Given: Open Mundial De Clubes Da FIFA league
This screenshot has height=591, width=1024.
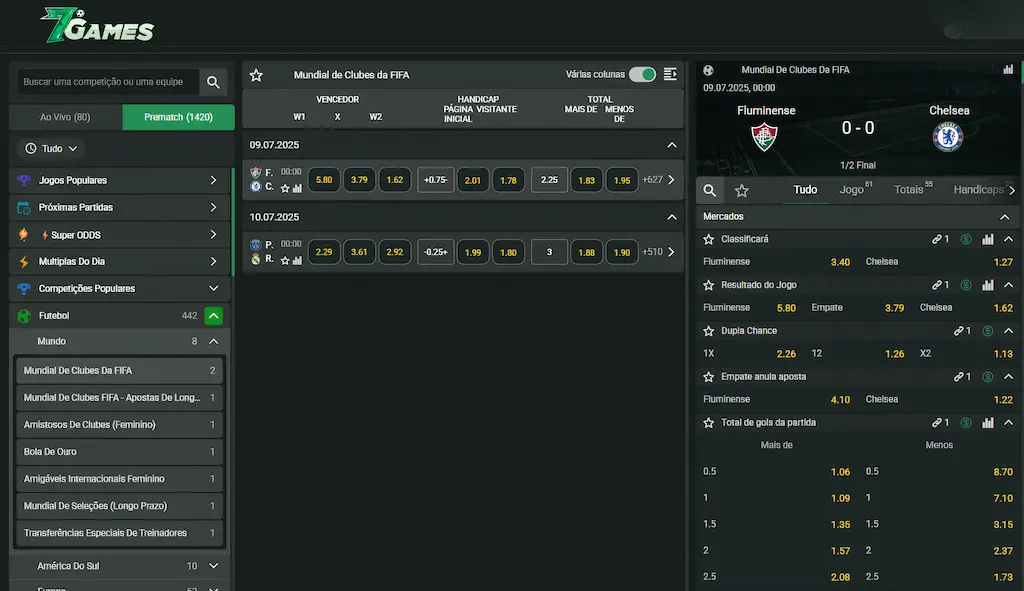Looking at the screenshot, I should tap(119, 371).
